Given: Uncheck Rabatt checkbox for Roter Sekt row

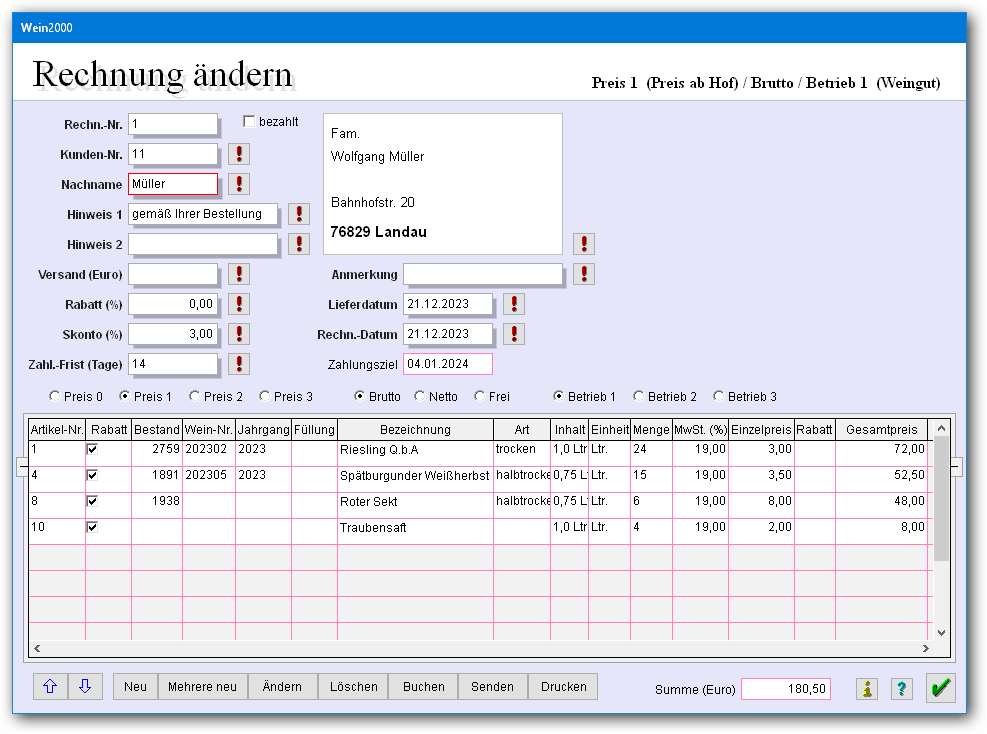Looking at the screenshot, I should point(92,501).
